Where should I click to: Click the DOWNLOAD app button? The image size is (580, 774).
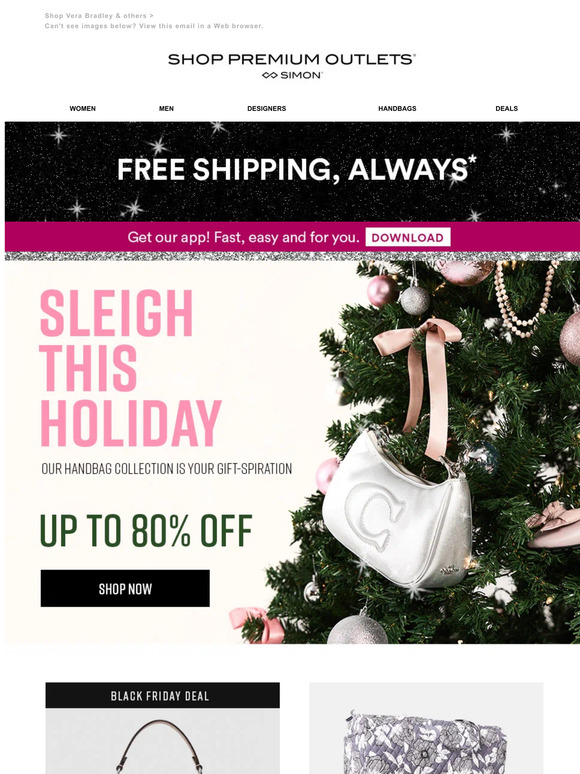coord(408,237)
